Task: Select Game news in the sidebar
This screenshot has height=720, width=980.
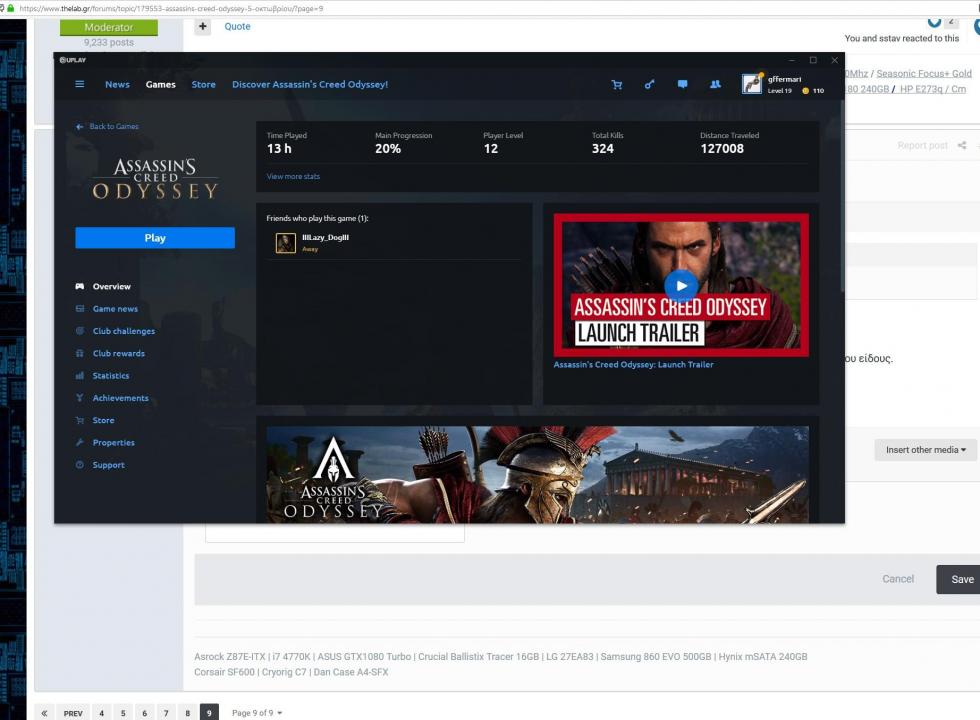Action: (115, 309)
